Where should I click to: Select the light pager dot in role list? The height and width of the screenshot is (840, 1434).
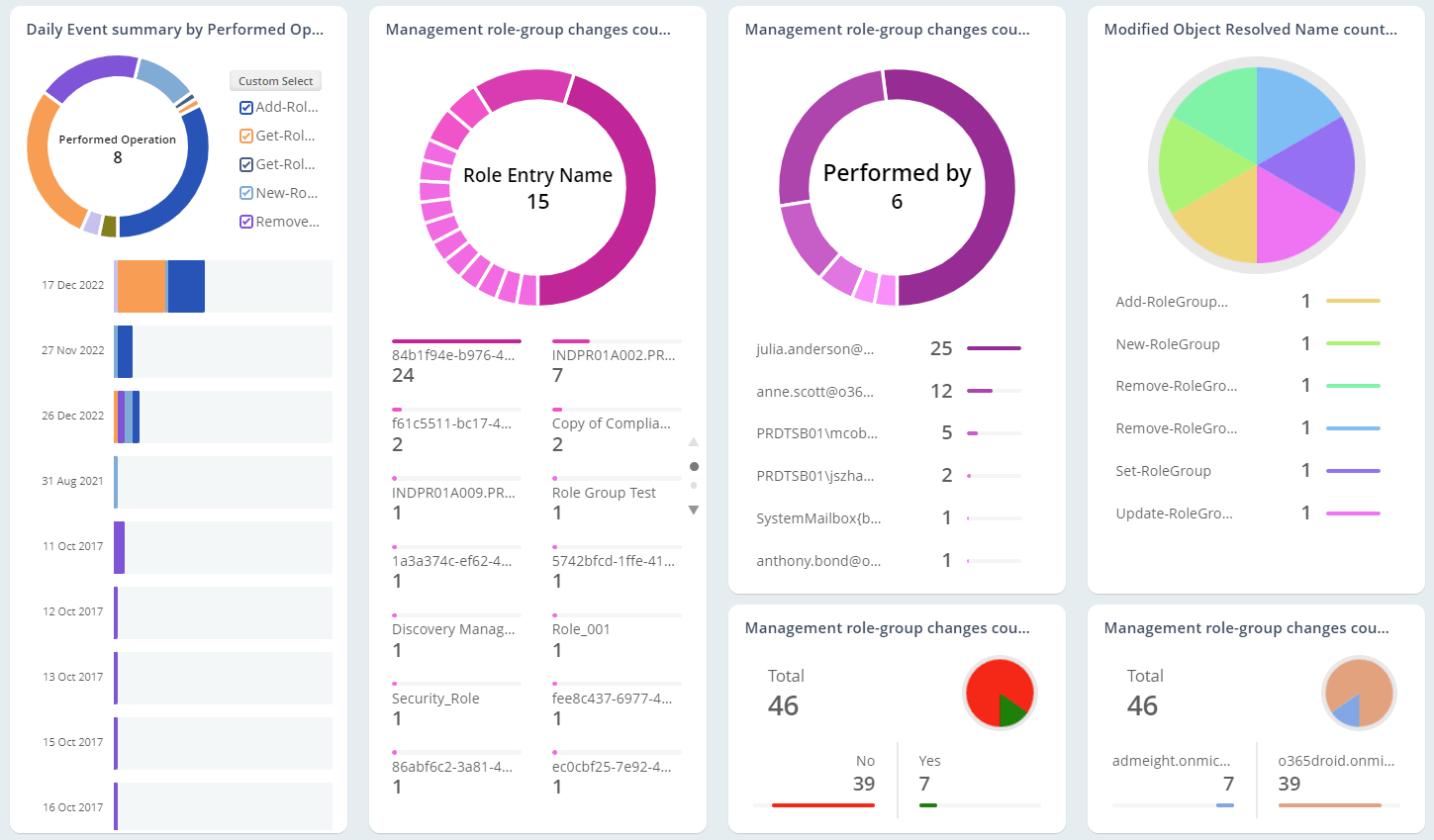click(694, 485)
